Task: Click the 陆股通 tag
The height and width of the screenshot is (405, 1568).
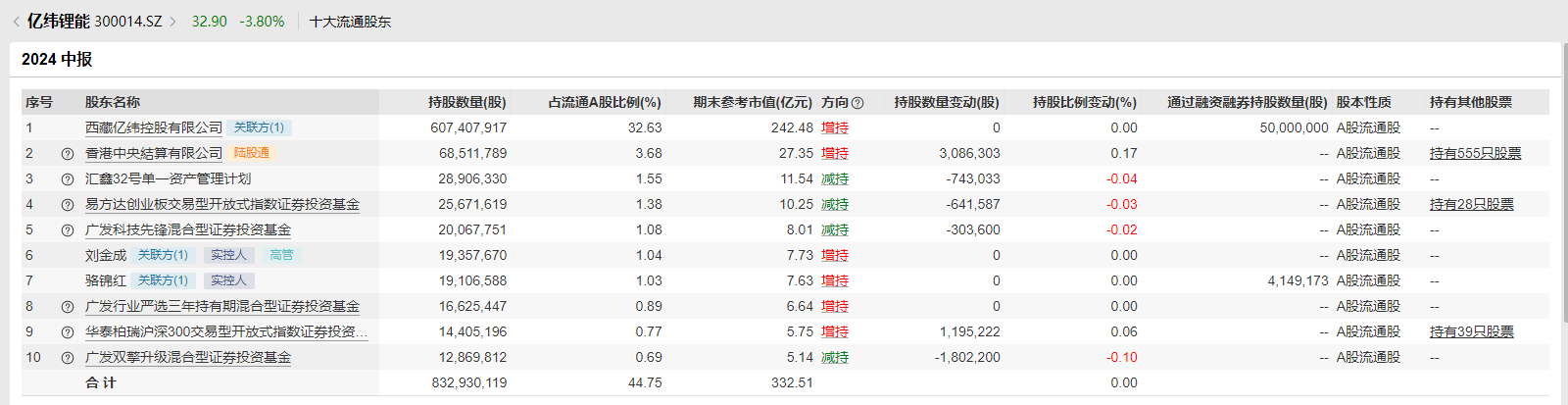Action: pyautogui.click(x=252, y=153)
